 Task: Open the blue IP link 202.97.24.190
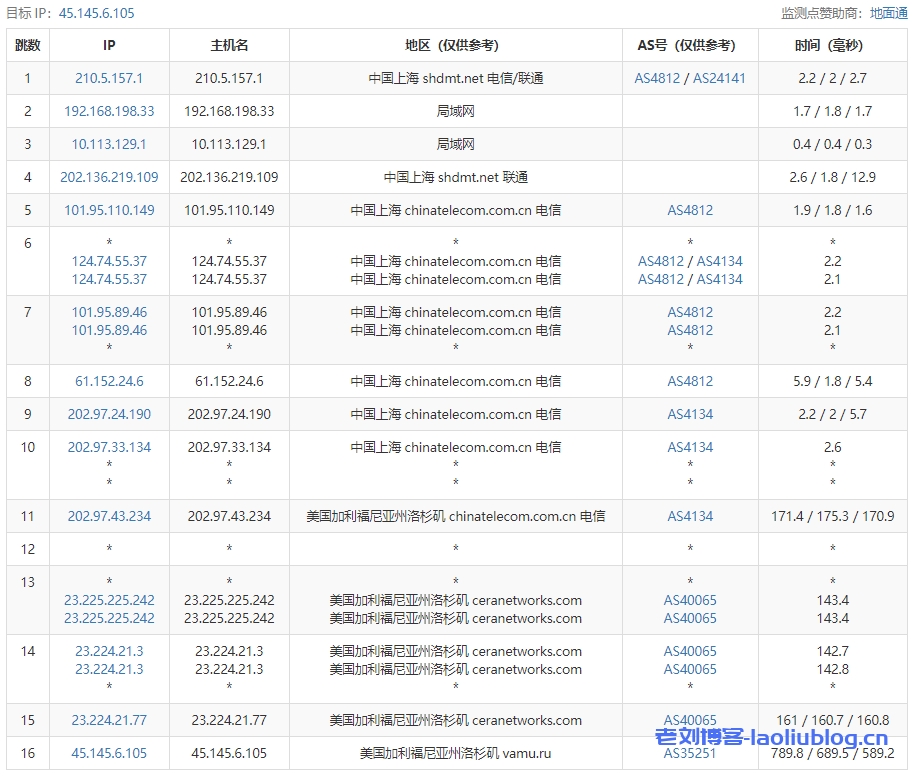click(x=109, y=414)
